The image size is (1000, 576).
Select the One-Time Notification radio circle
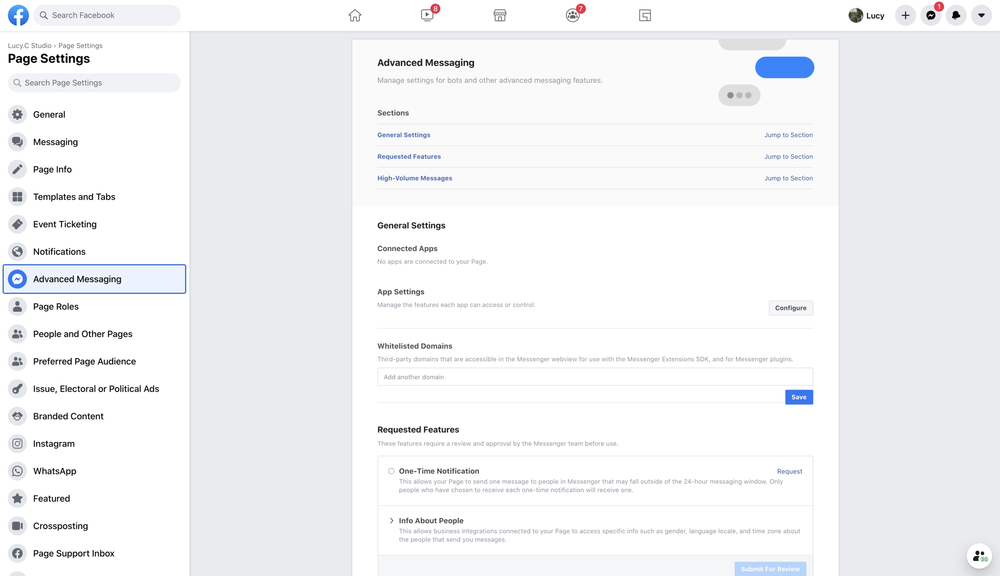coord(391,471)
